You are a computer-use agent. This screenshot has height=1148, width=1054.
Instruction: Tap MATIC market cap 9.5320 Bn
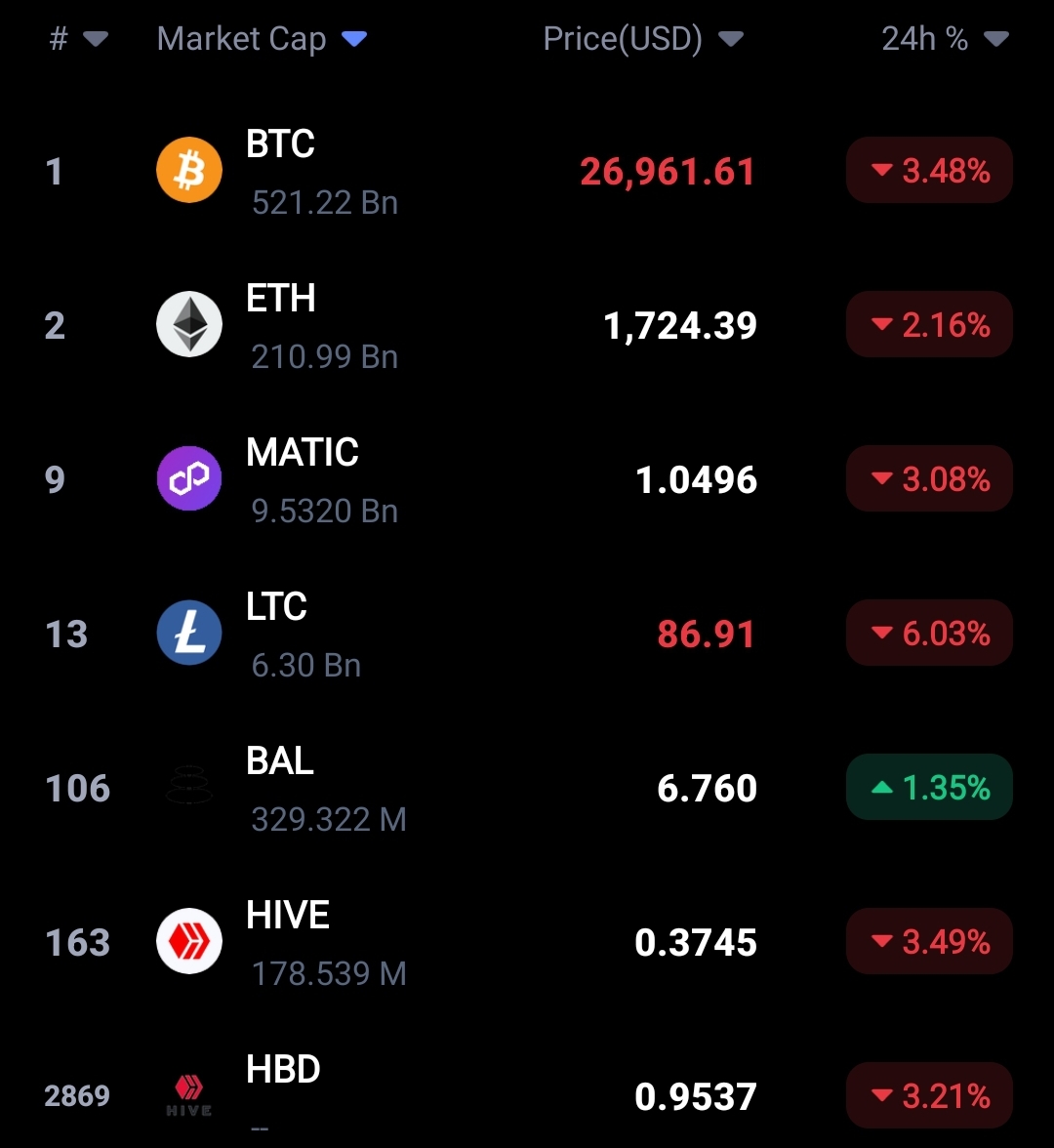coord(324,512)
